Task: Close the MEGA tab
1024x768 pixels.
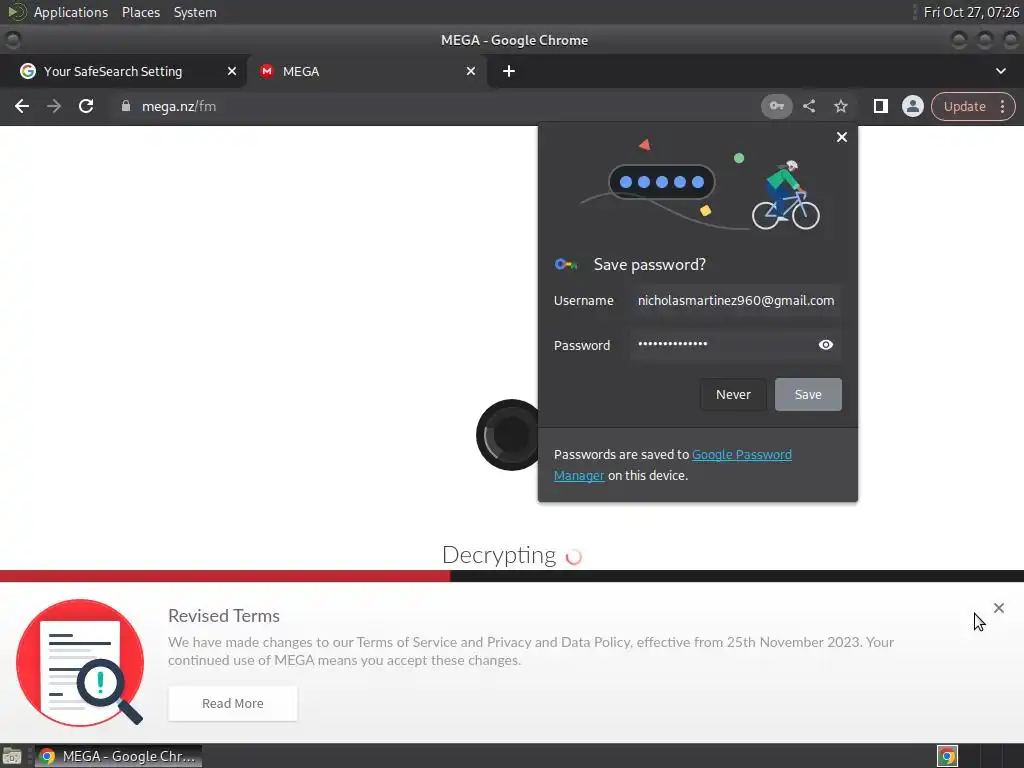Action: point(471,71)
